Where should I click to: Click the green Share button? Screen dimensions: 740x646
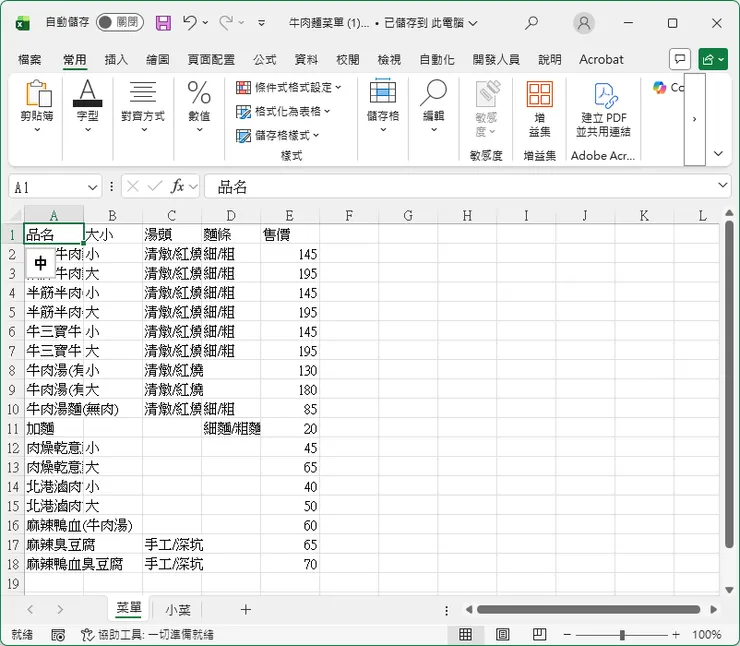click(x=713, y=59)
